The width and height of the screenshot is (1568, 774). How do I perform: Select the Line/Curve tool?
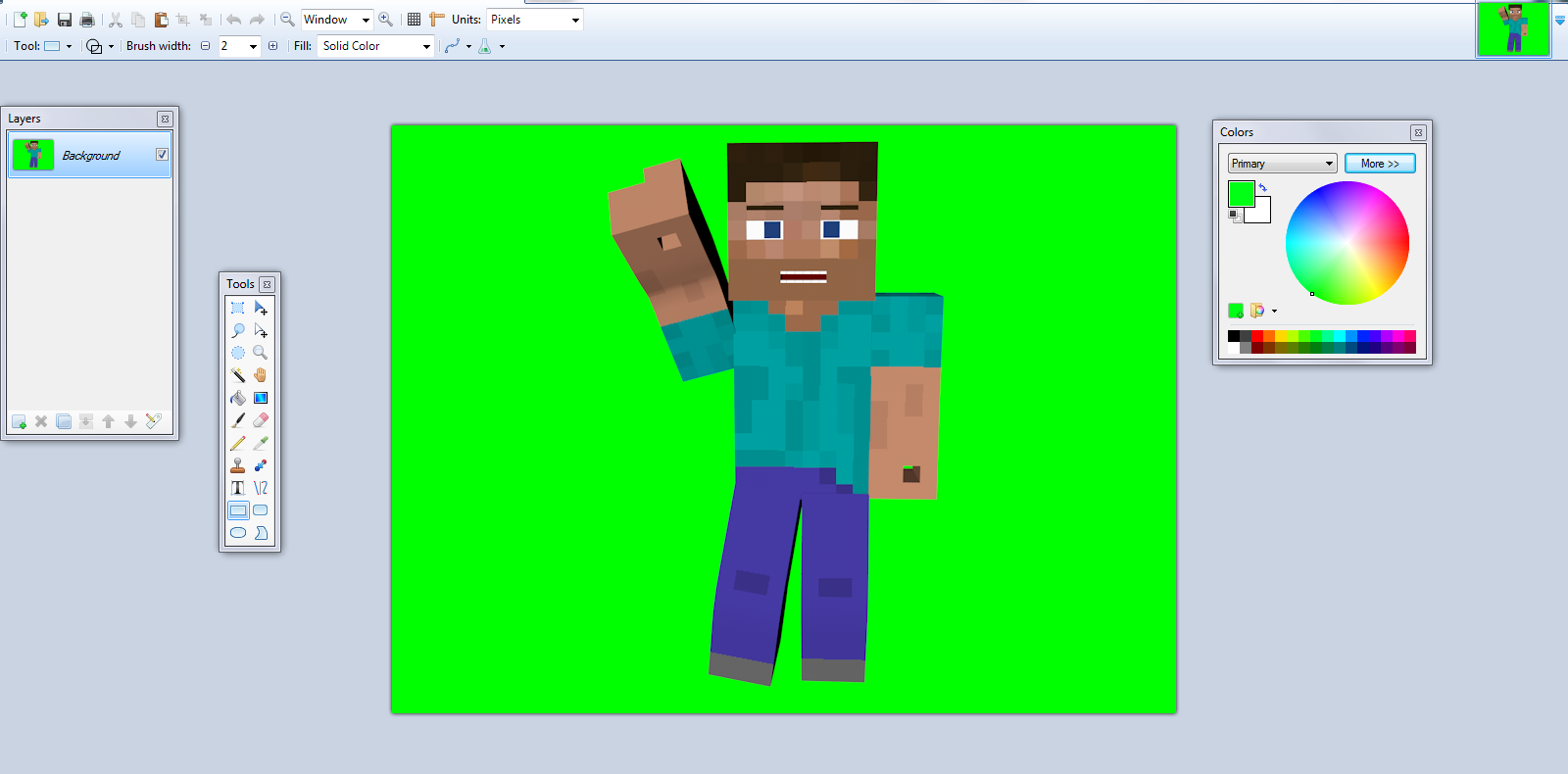pyautogui.click(x=261, y=488)
